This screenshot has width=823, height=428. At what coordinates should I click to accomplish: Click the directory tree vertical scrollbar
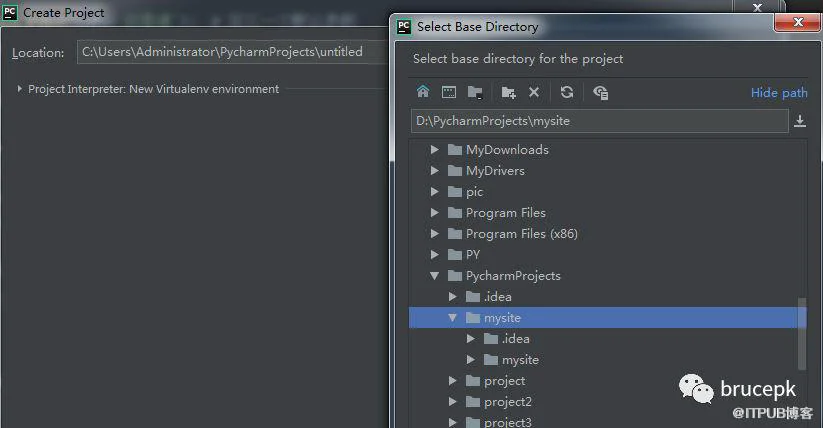tap(801, 333)
